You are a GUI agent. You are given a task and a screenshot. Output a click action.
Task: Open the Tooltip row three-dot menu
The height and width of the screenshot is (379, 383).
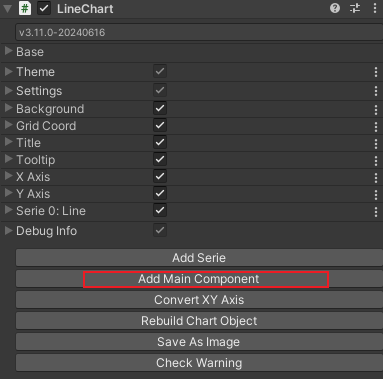point(376,161)
